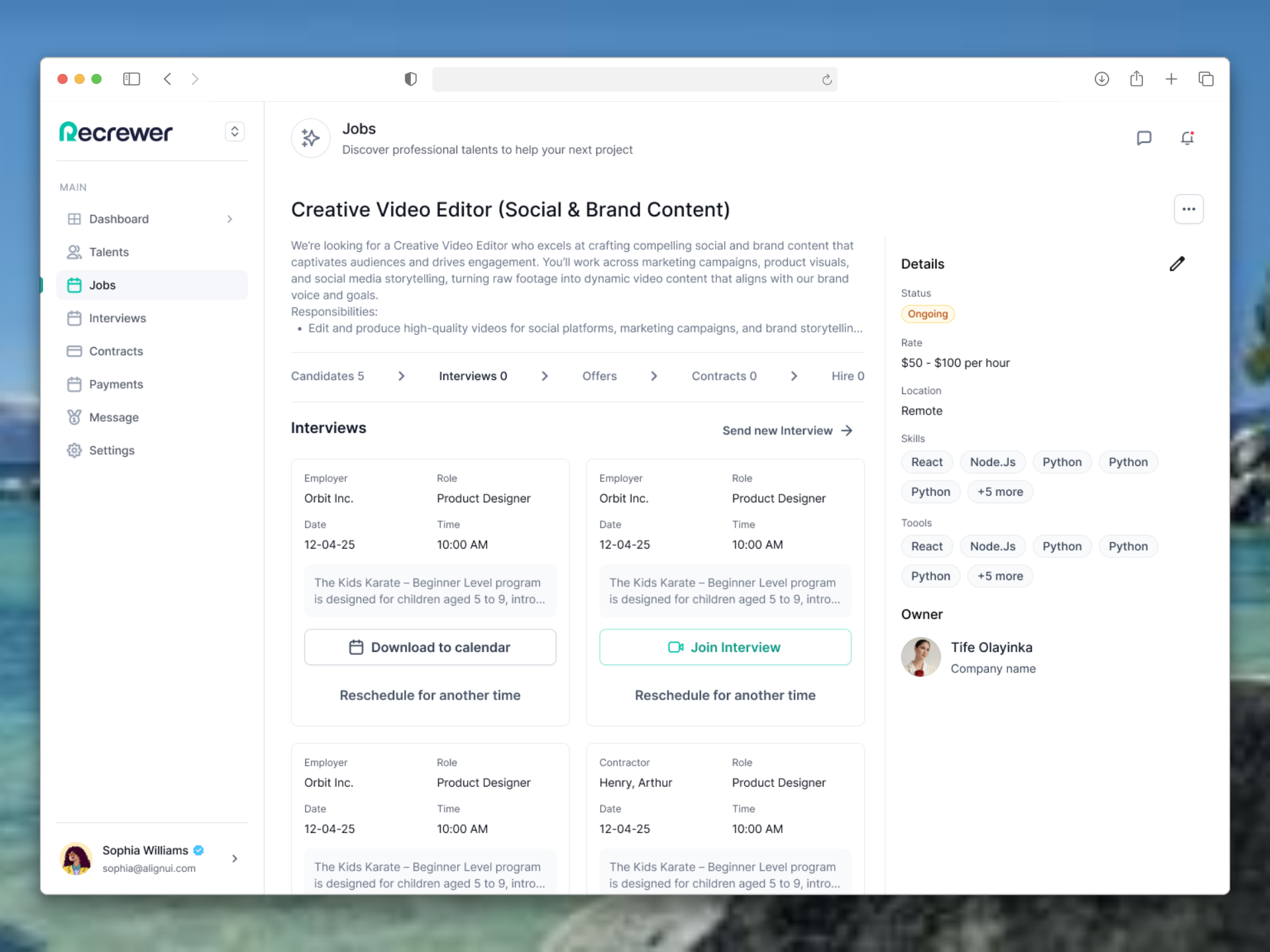Click the Join Interview button
Viewport: 1270px width, 952px height.
click(725, 647)
